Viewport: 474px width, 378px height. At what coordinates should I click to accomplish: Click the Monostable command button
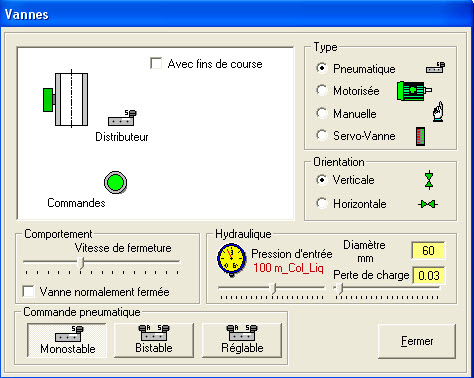[x=67, y=340]
